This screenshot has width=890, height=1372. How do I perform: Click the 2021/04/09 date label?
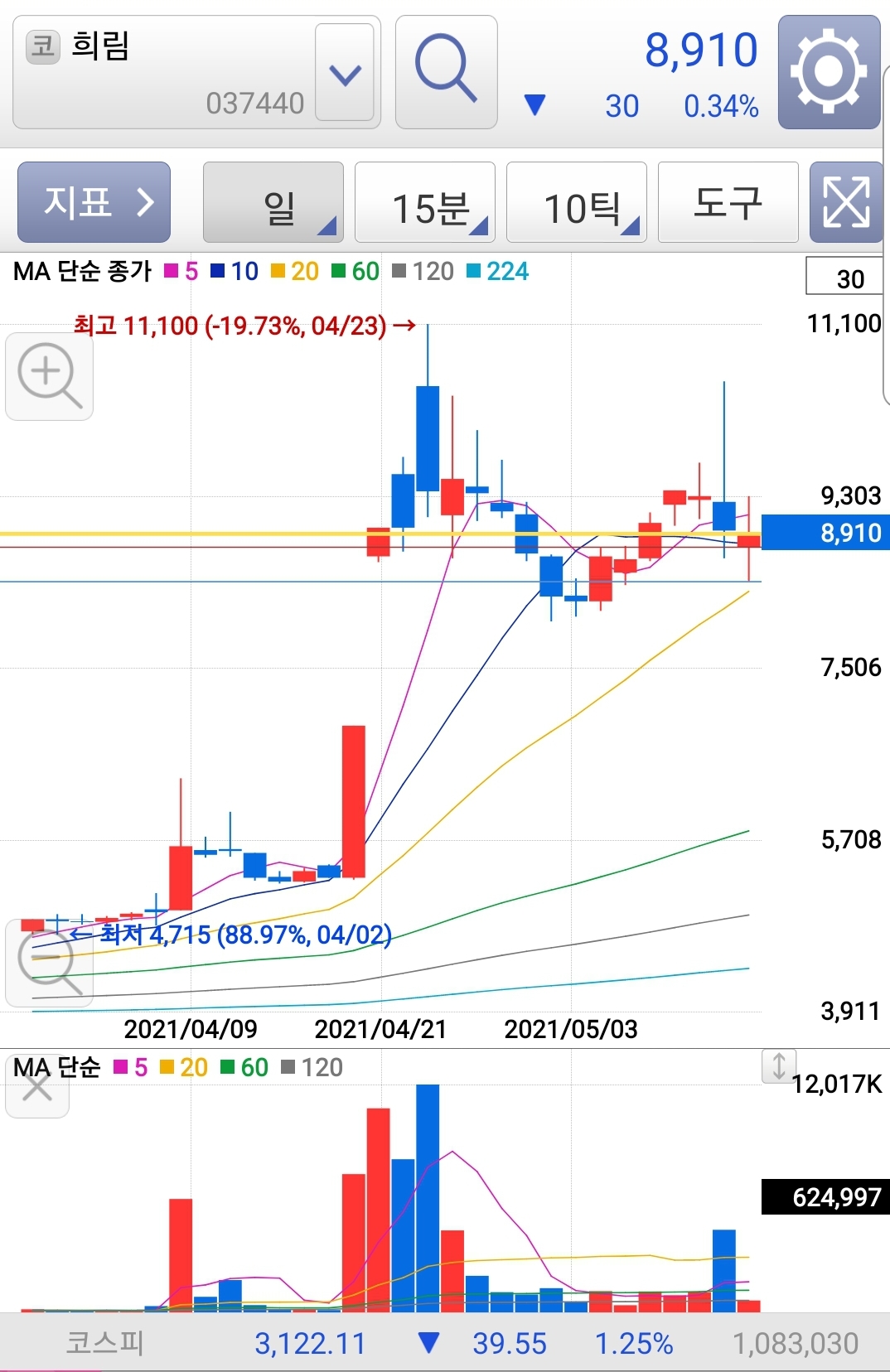pyautogui.click(x=191, y=1029)
